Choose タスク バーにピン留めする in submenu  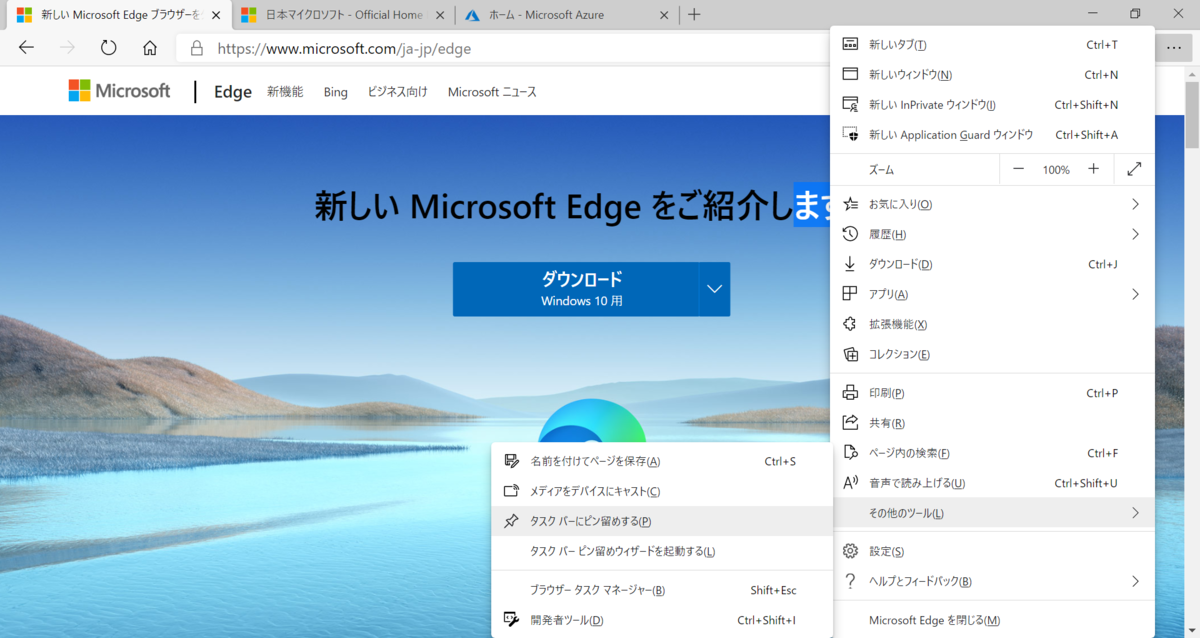click(662, 521)
